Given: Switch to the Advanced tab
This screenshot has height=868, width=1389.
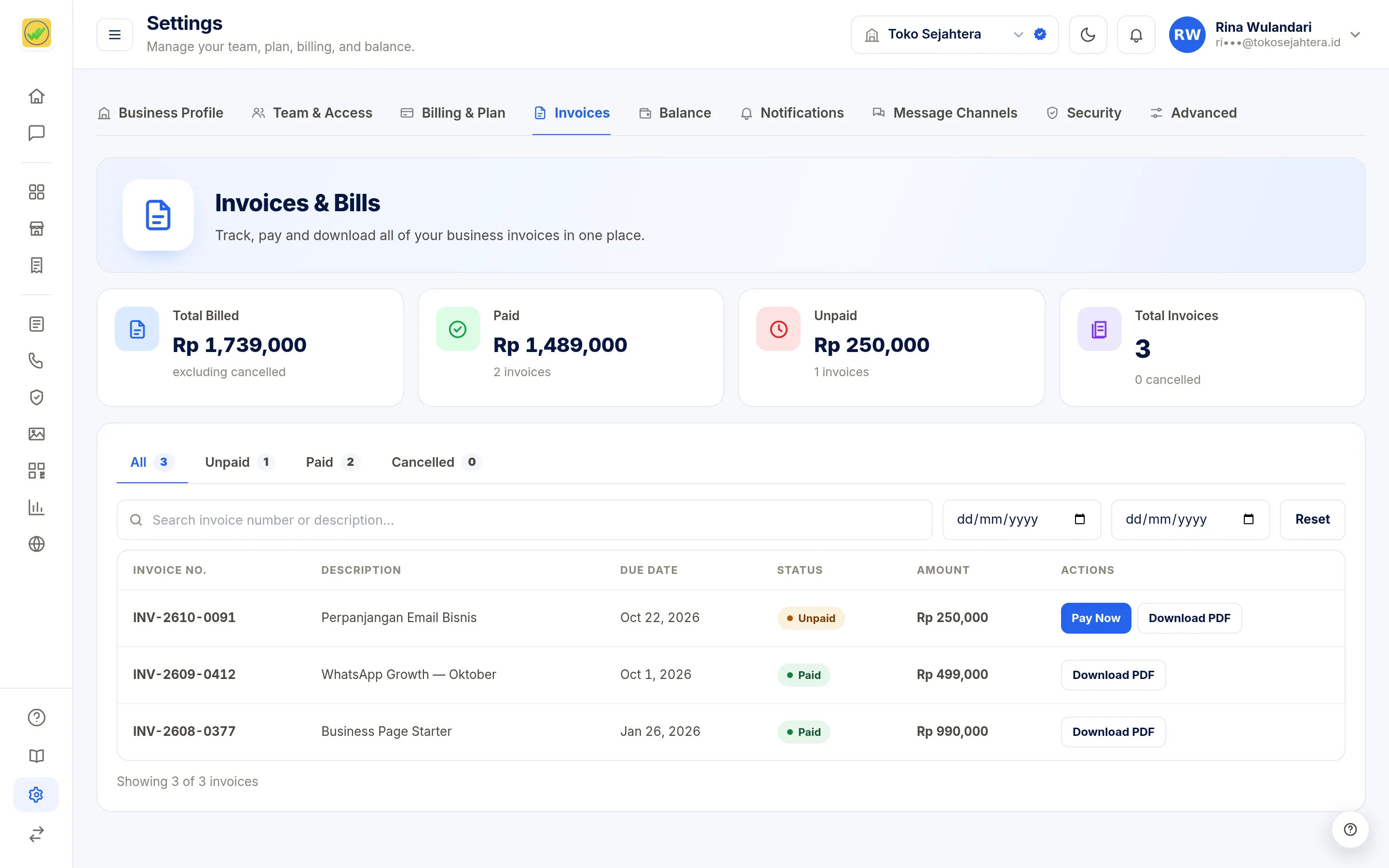Looking at the screenshot, I should (x=1193, y=113).
